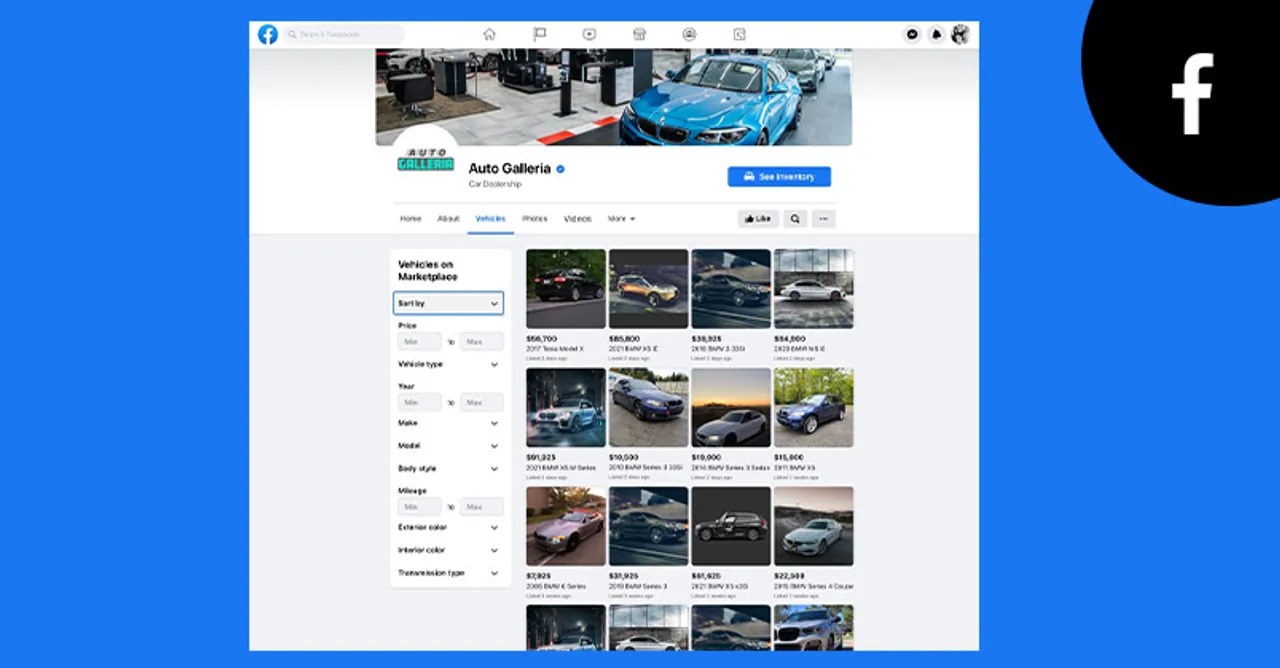This screenshot has width=1280, height=668.
Task: Click the Price Max input field
Action: click(482, 342)
